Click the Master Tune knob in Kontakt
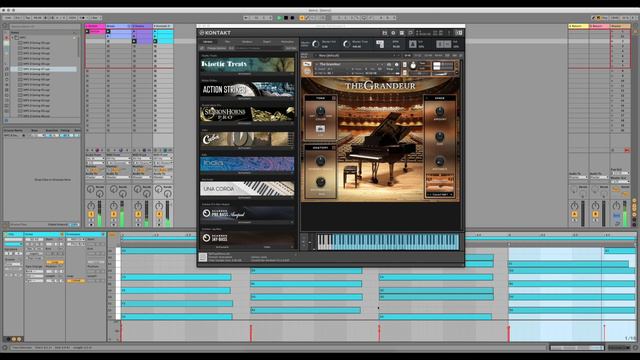This screenshot has height=360, width=640. (x=347, y=44)
